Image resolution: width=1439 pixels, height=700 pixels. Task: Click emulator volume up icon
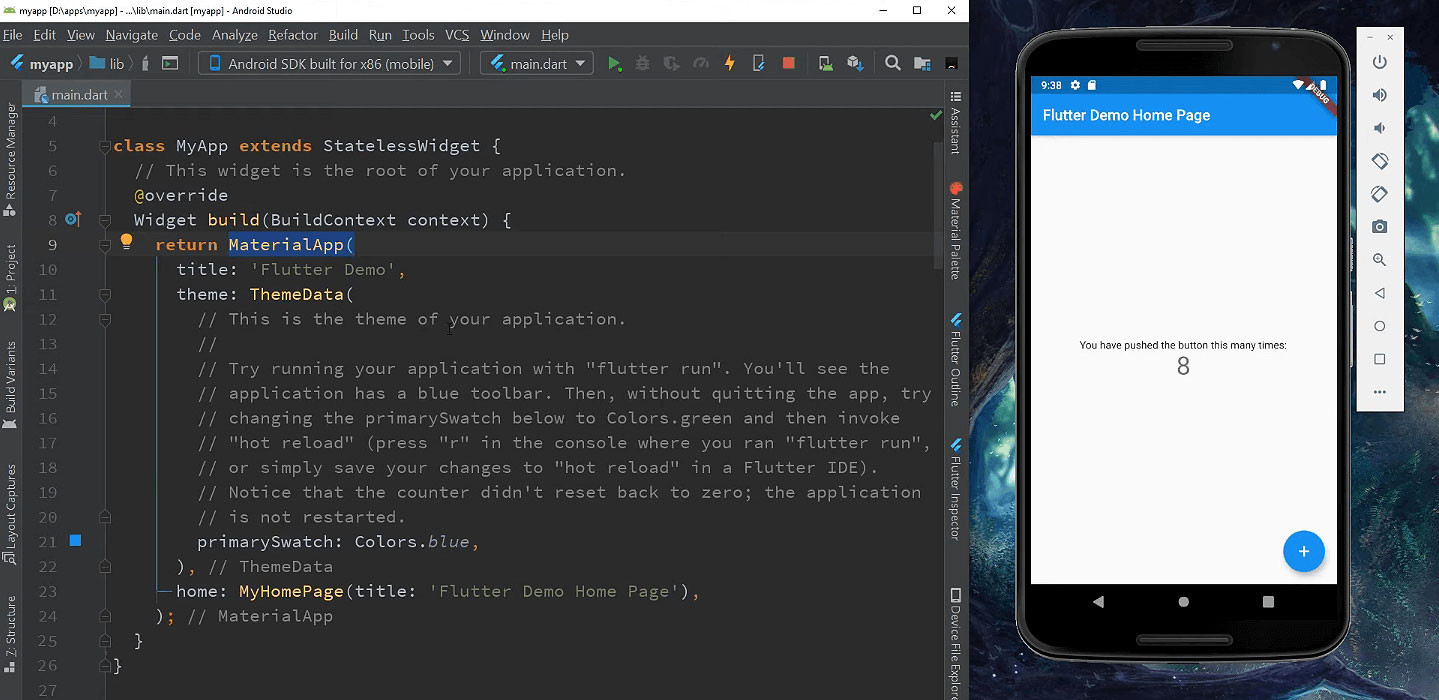tap(1380, 95)
